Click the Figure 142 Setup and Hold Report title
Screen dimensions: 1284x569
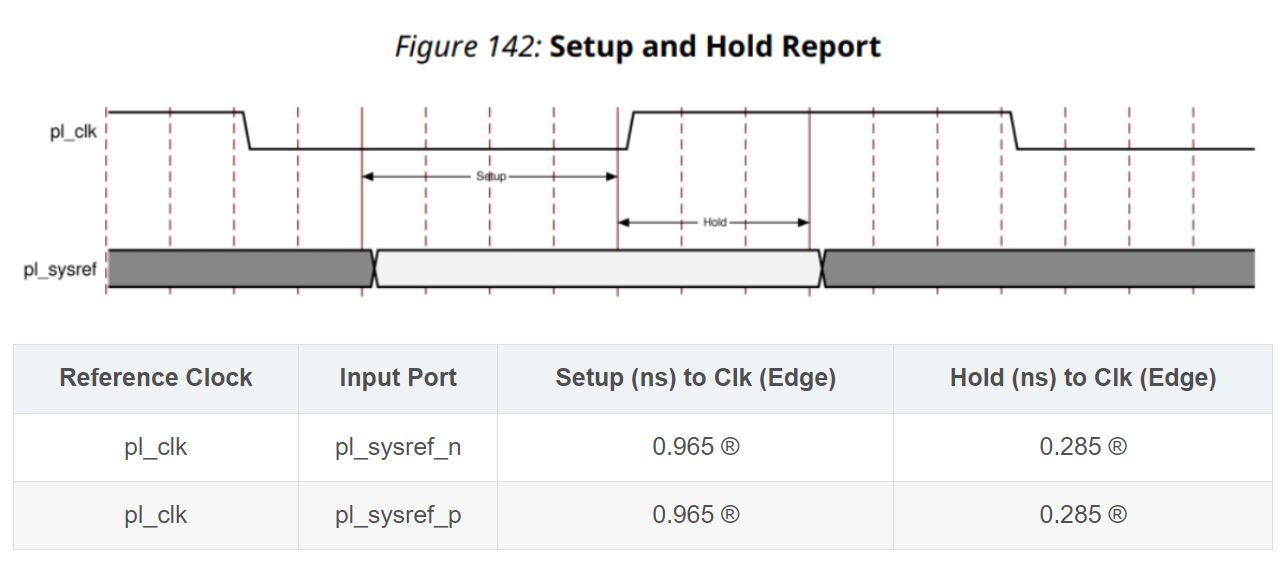point(638,47)
